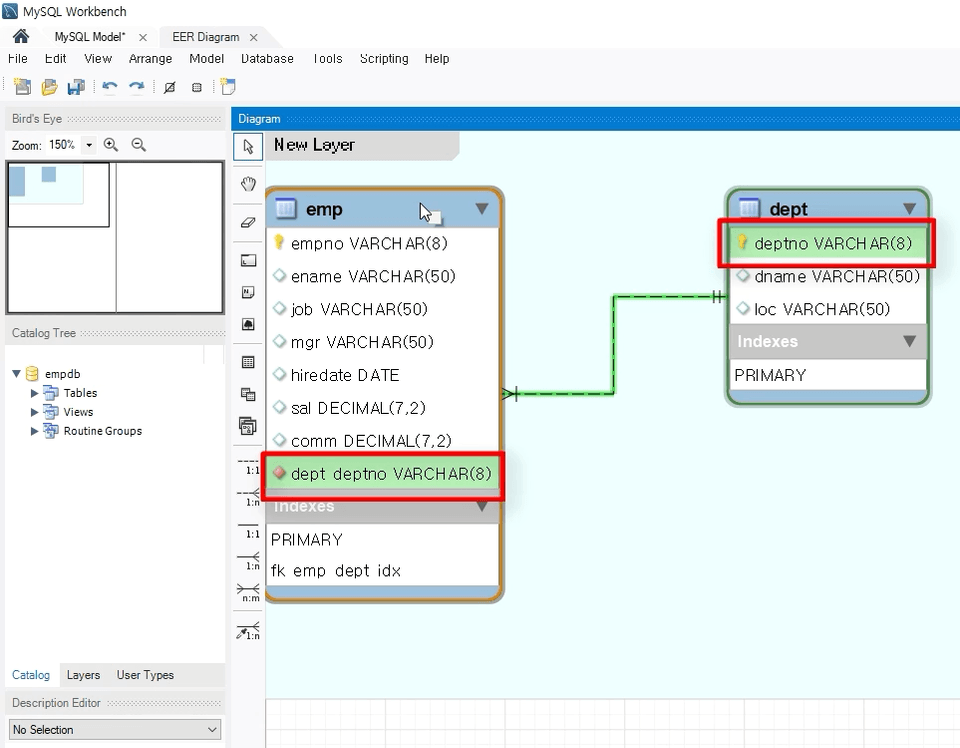Image resolution: width=960 pixels, height=748 pixels.
Task: Collapse the dept table Indexes section
Action: (x=910, y=341)
